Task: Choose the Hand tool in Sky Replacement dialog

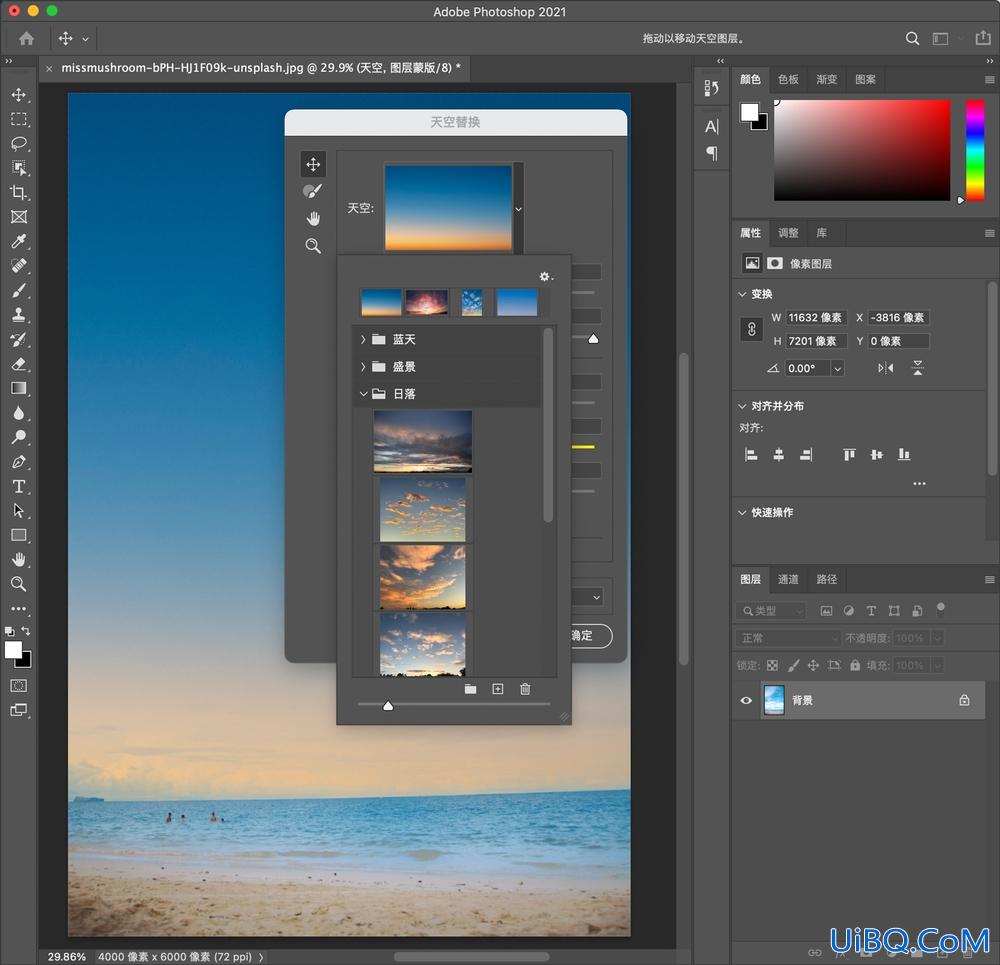Action: pyautogui.click(x=312, y=219)
